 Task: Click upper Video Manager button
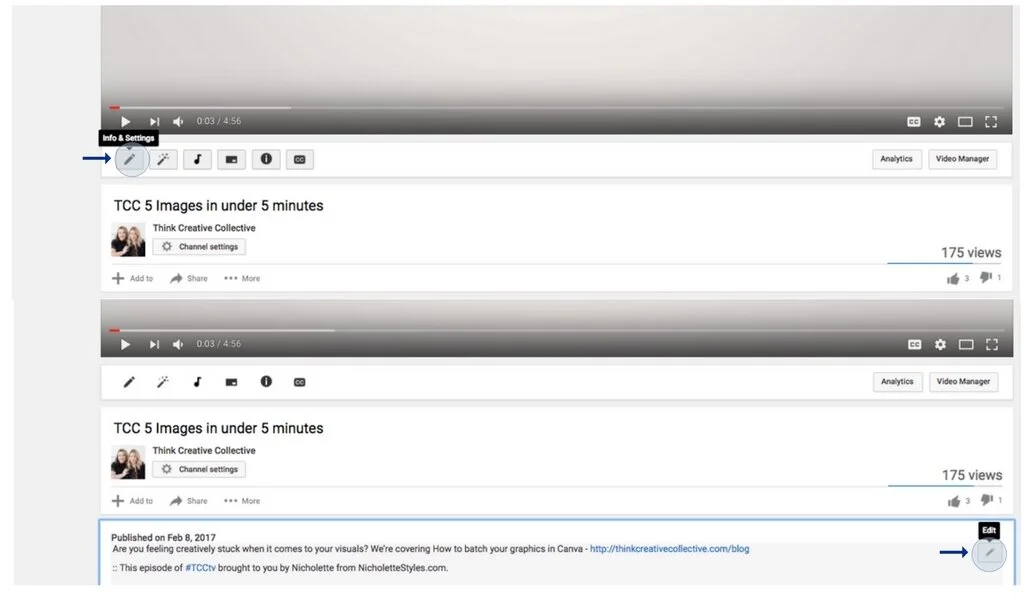click(x=963, y=159)
